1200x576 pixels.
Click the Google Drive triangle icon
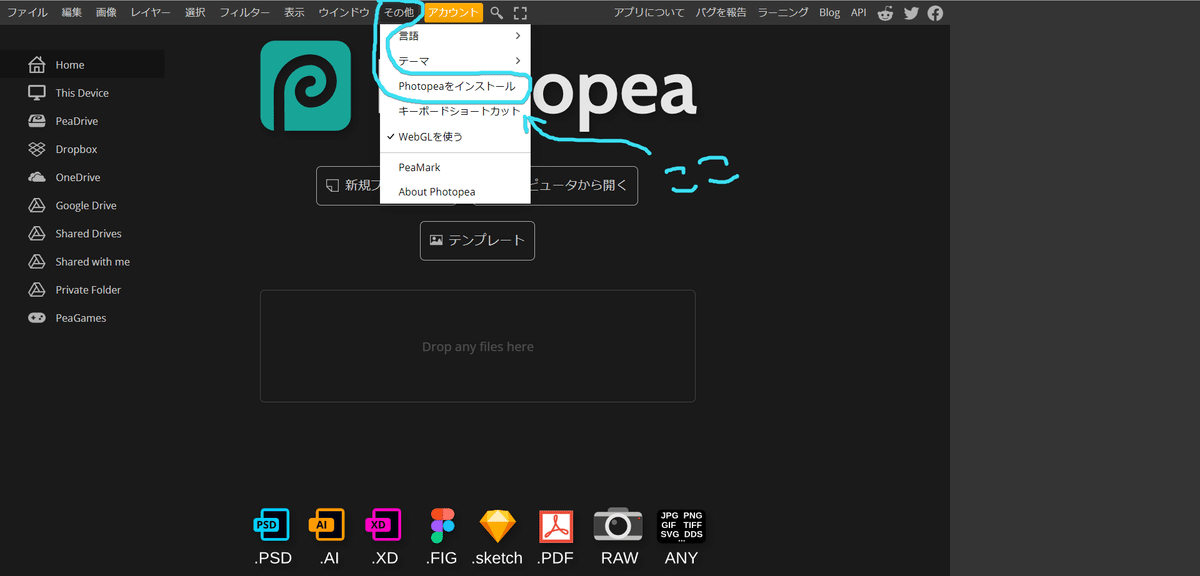coord(37,205)
